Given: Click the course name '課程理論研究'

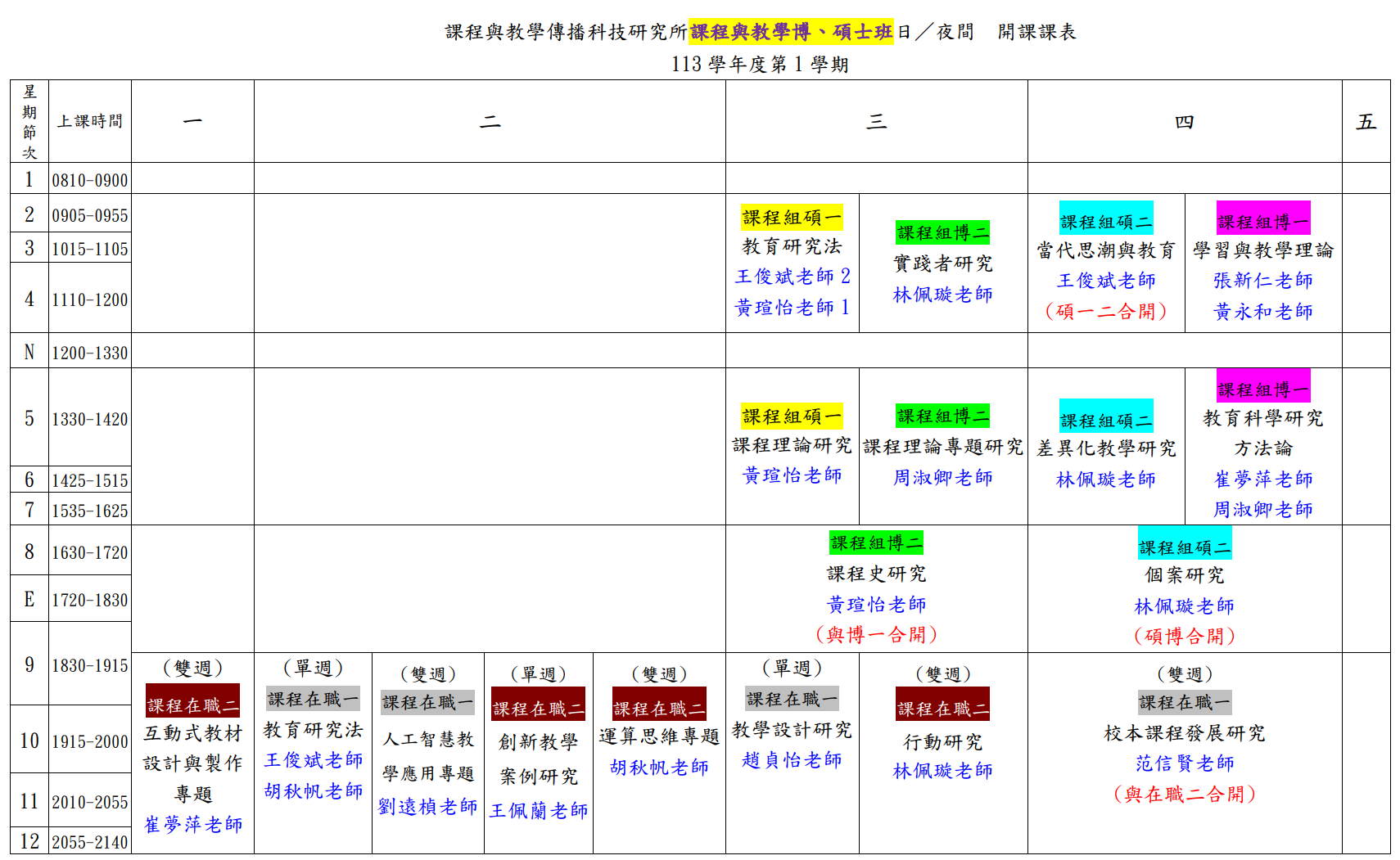Looking at the screenshot, I should click(x=792, y=445).
